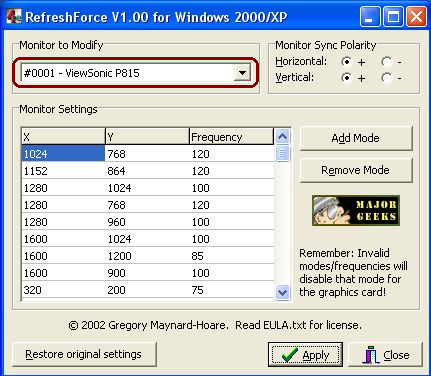Maximize the RefreshForce window
The width and height of the screenshot is (431, 376).
(393, 16)
